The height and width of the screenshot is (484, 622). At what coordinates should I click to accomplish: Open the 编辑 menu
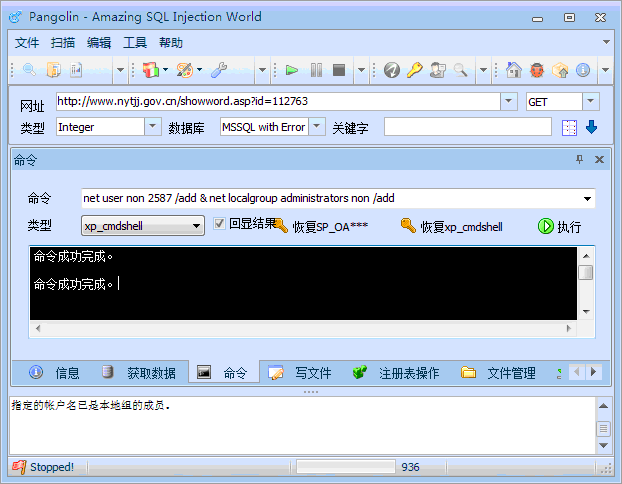click(99, 42)
